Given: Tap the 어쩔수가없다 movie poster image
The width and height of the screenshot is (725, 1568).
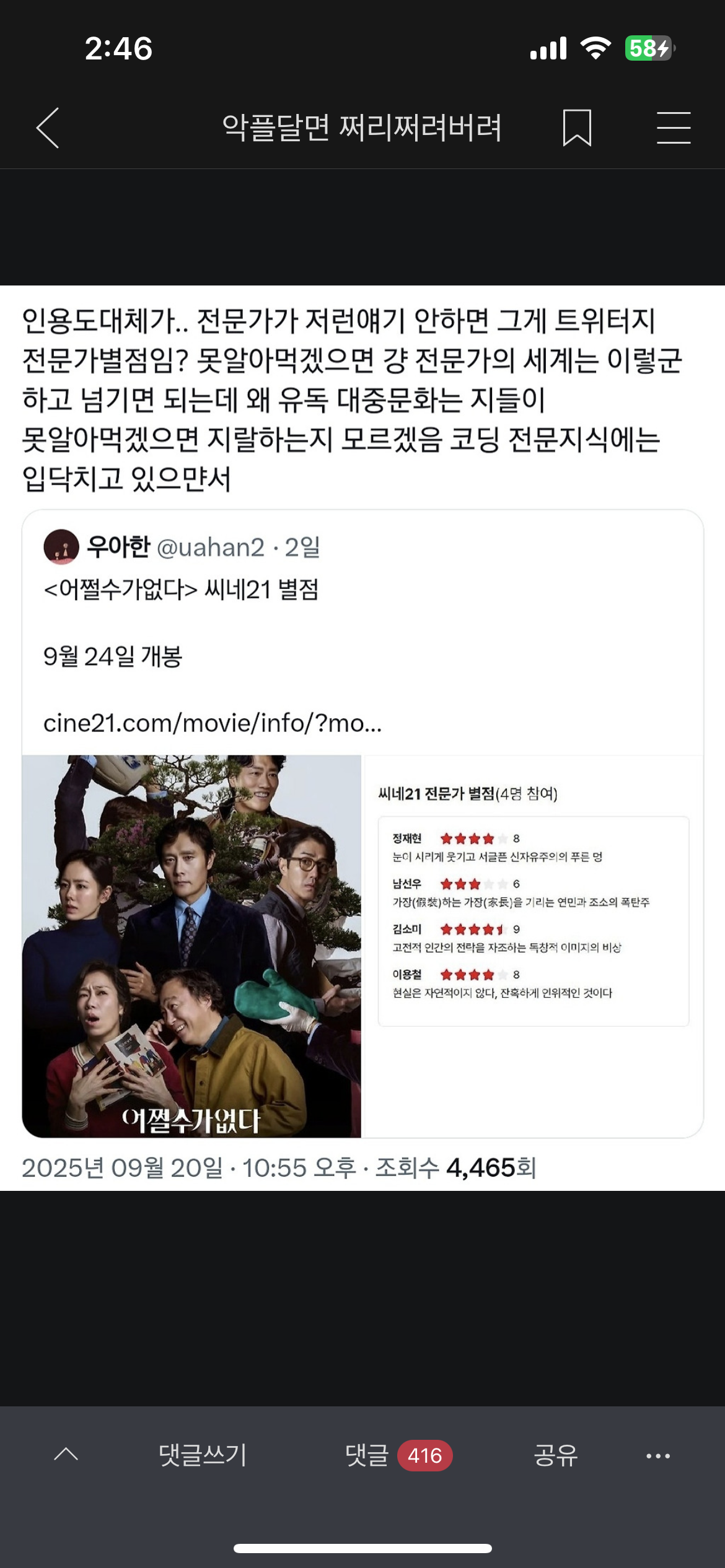Looking at the screenshot, I should 191,946.
